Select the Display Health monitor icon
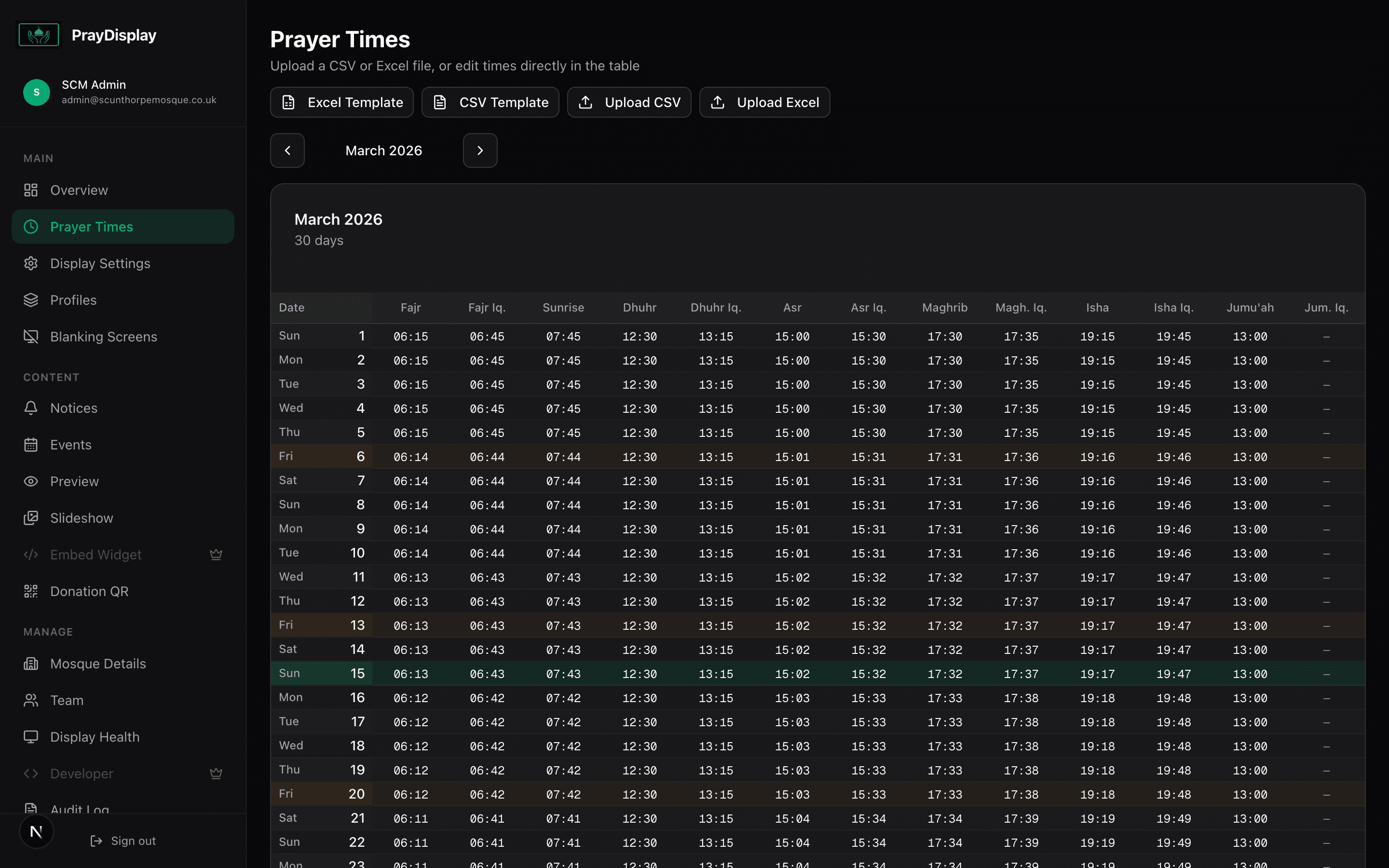 point(31,736)
